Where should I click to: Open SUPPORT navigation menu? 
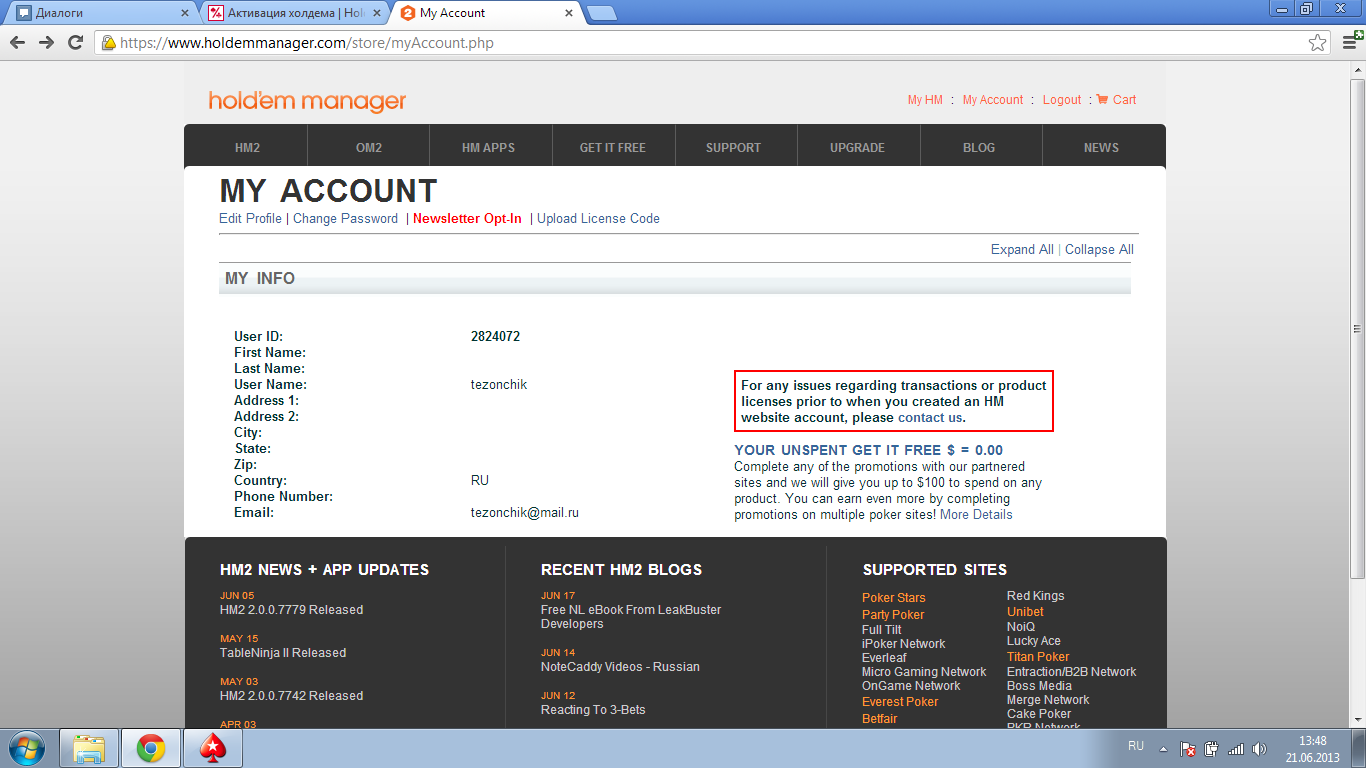[733, 147]
